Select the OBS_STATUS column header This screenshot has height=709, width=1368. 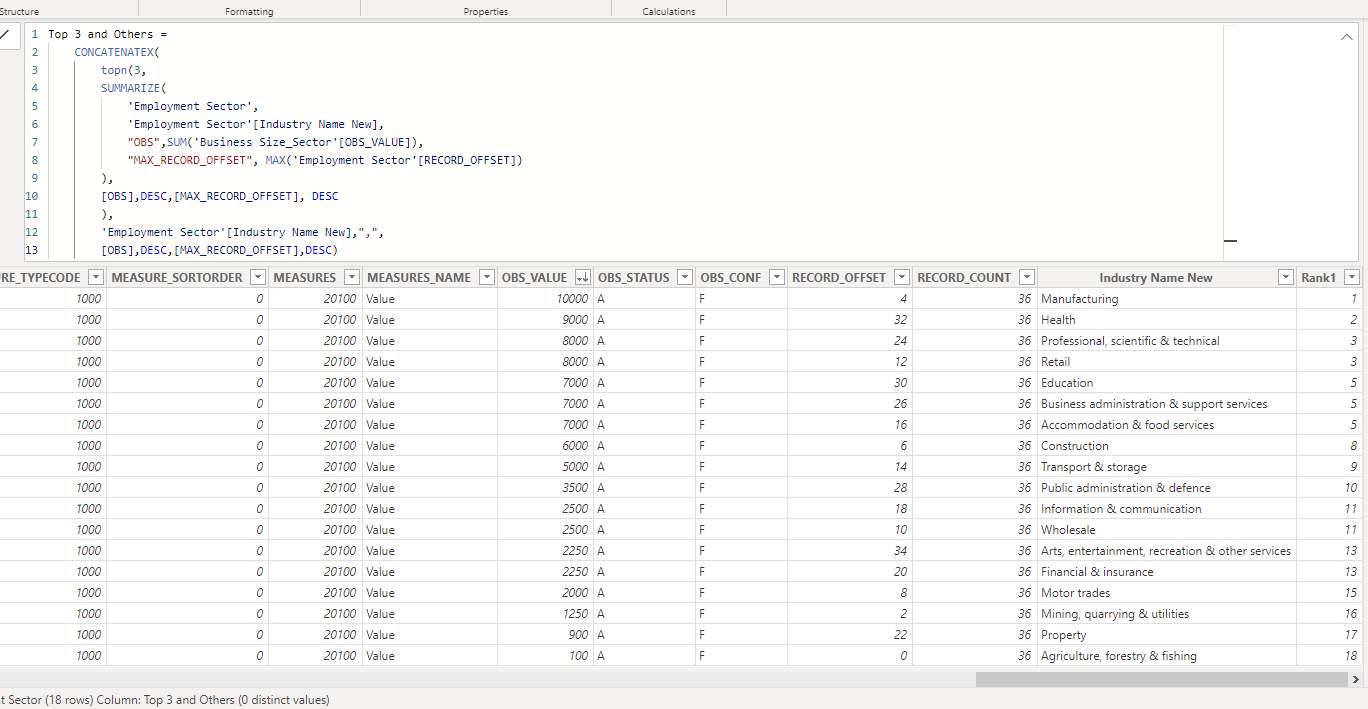point(634,277)
